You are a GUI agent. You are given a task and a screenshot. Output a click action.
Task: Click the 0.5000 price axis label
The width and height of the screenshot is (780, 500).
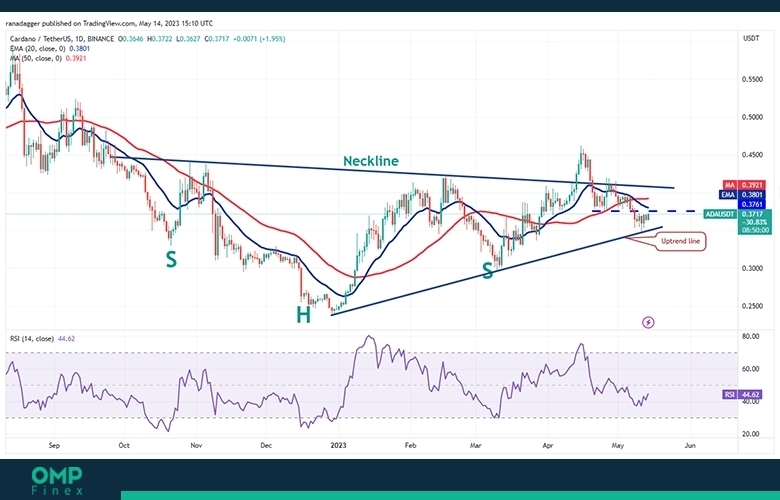point(752,117)
